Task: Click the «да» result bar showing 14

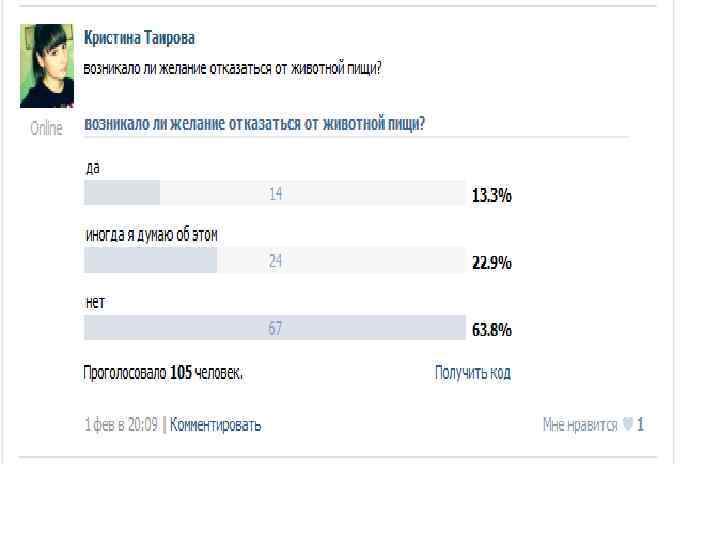Action: pyautogui.click(x=274, y=194)
